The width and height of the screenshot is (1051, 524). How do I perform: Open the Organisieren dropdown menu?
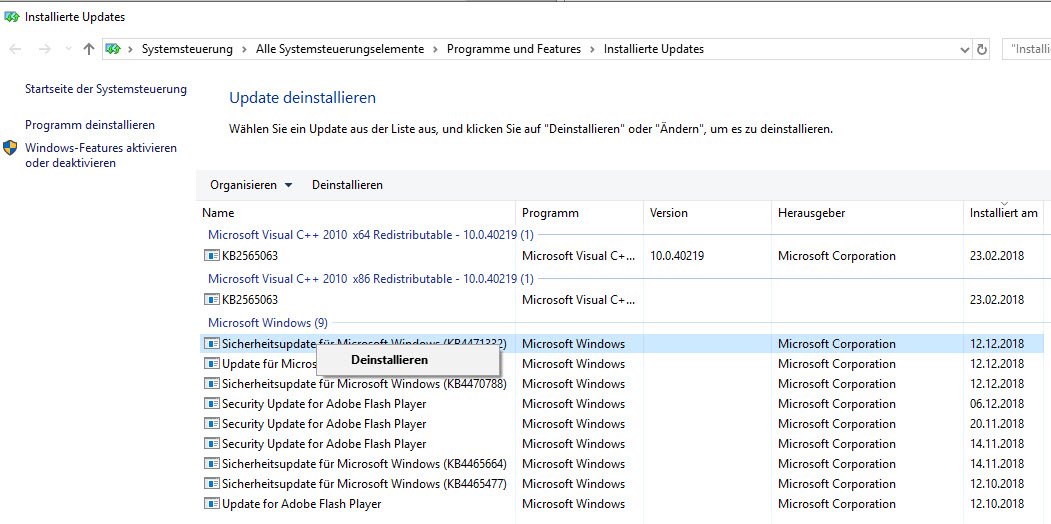(x=250, y=185)
